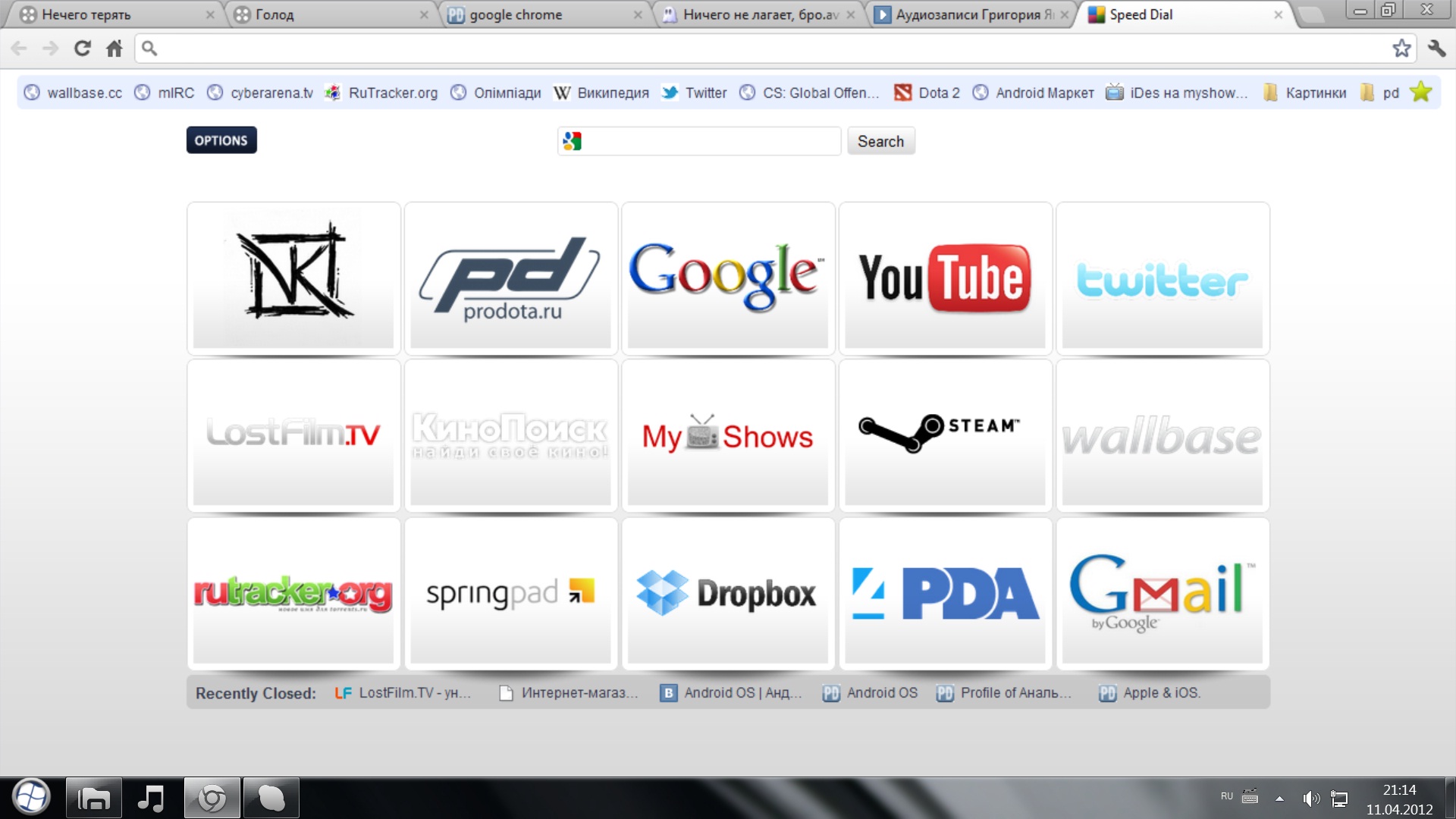Open the wallbase.cc bookmark
The height and width of the screenshot is (819, 1456).
pyautogui.click(x=73, y=93)
